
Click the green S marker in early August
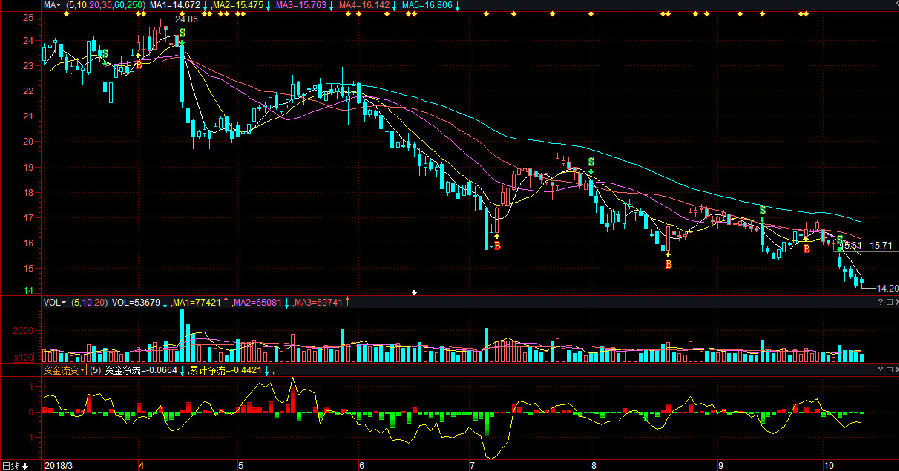(591, 161)
